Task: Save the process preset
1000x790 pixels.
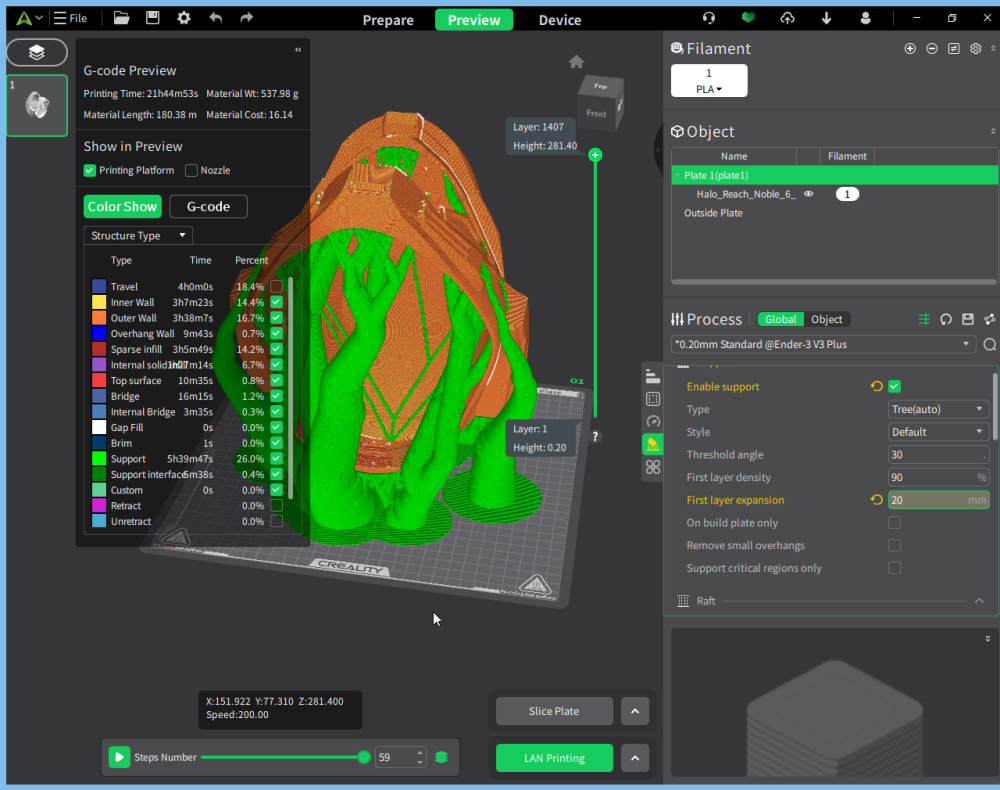Action: click(967, 319)
